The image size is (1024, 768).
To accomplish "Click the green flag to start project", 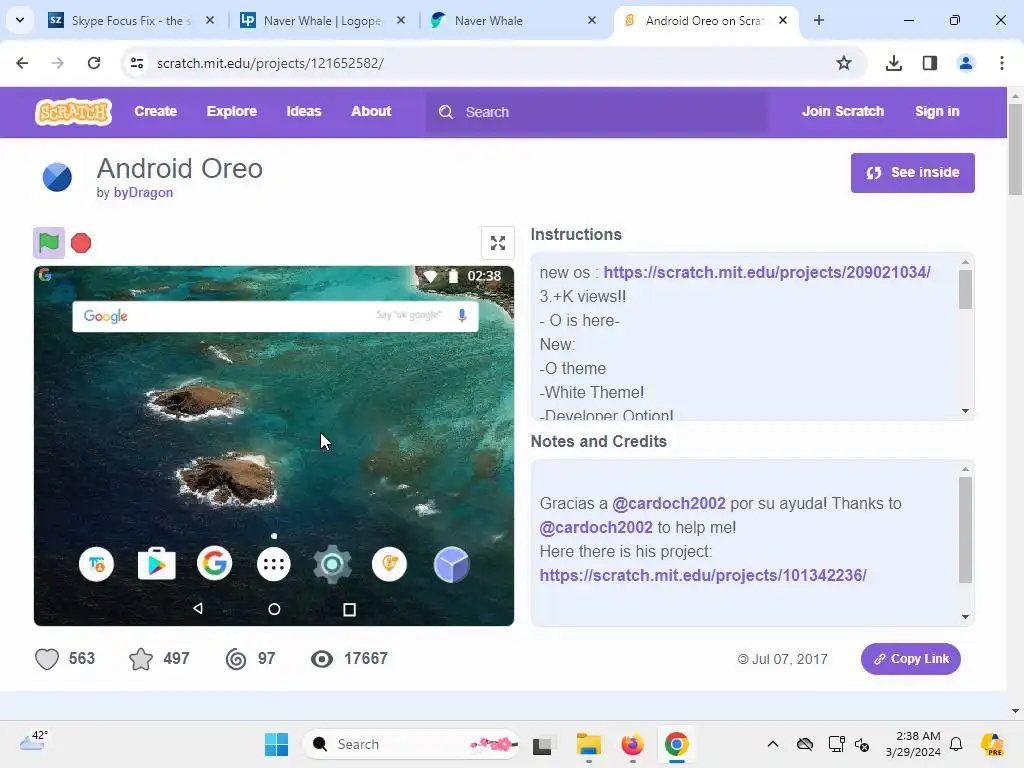I will coord(49,243).
